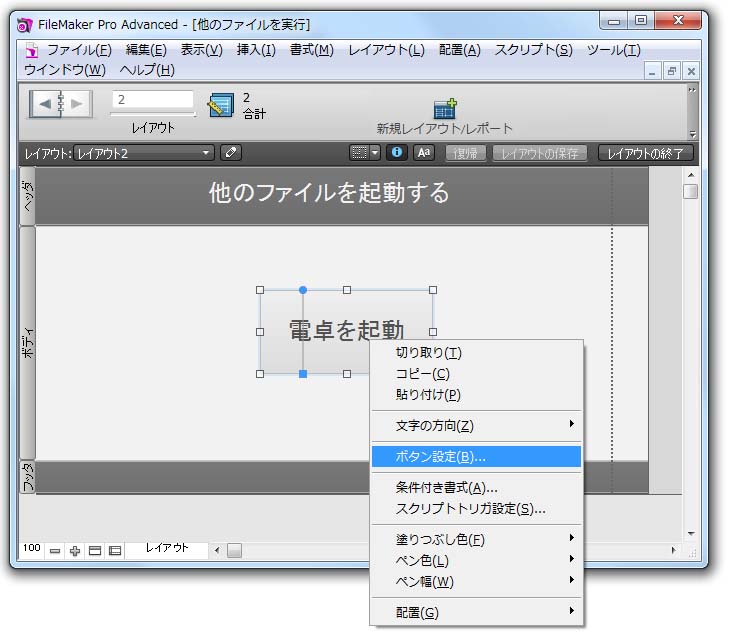The width and height of the screenshot is (729, 635).
Task: Expand ペン色(L) submenu
Action: [476, 561]
